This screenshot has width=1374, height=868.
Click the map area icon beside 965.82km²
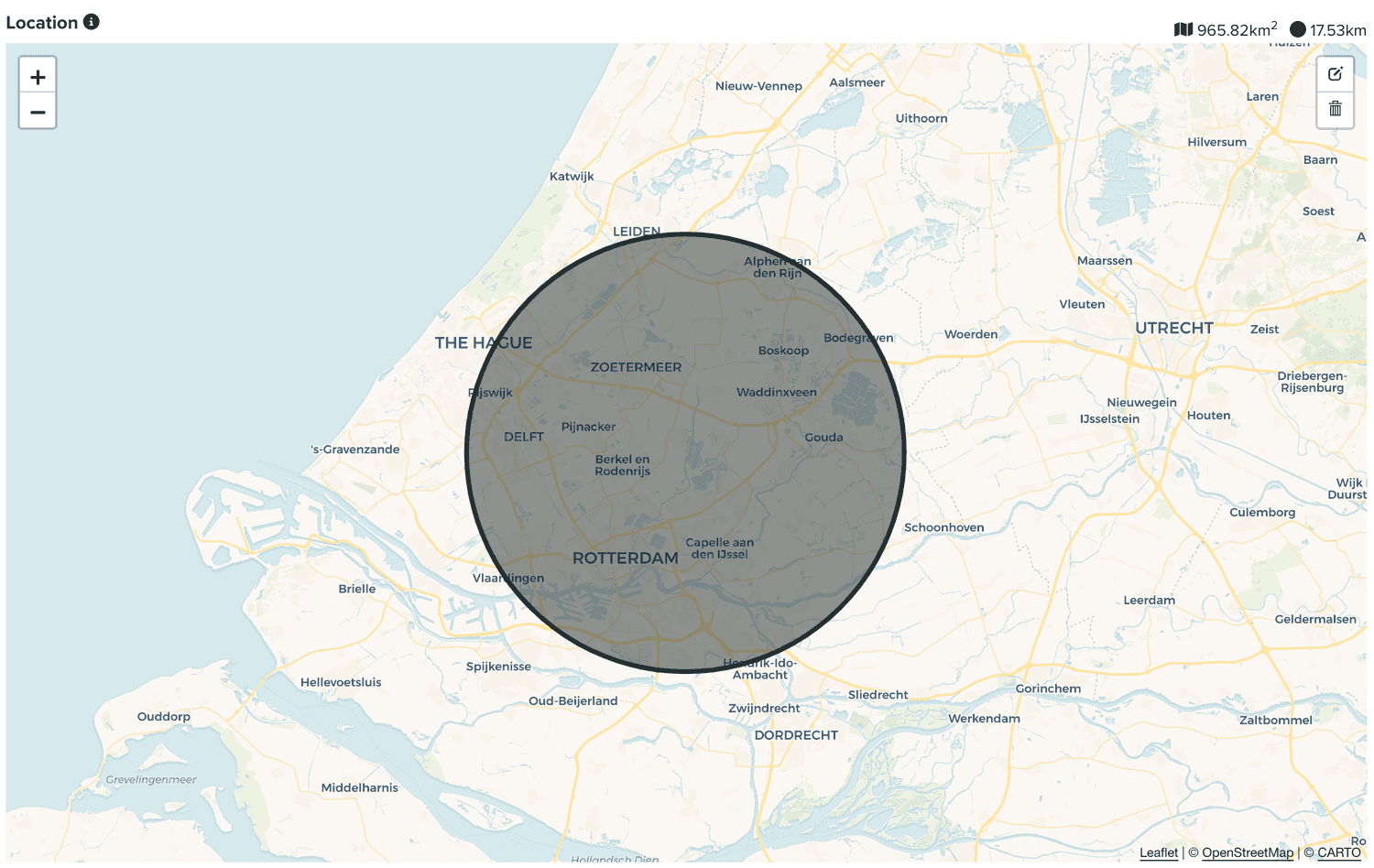click(x=1183, y=29)
